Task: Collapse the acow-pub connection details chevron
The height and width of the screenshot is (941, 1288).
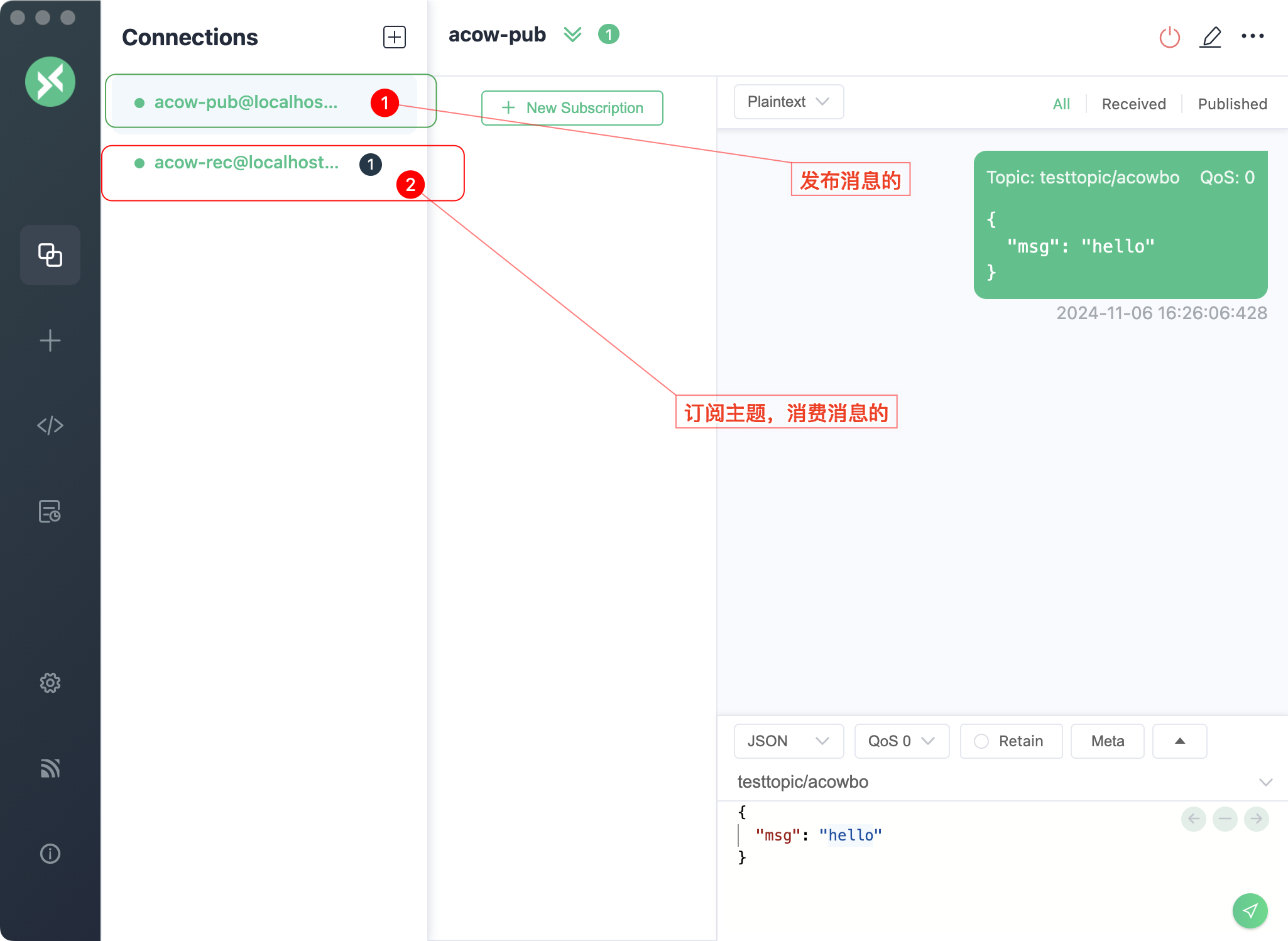Action: click(572, 35)
